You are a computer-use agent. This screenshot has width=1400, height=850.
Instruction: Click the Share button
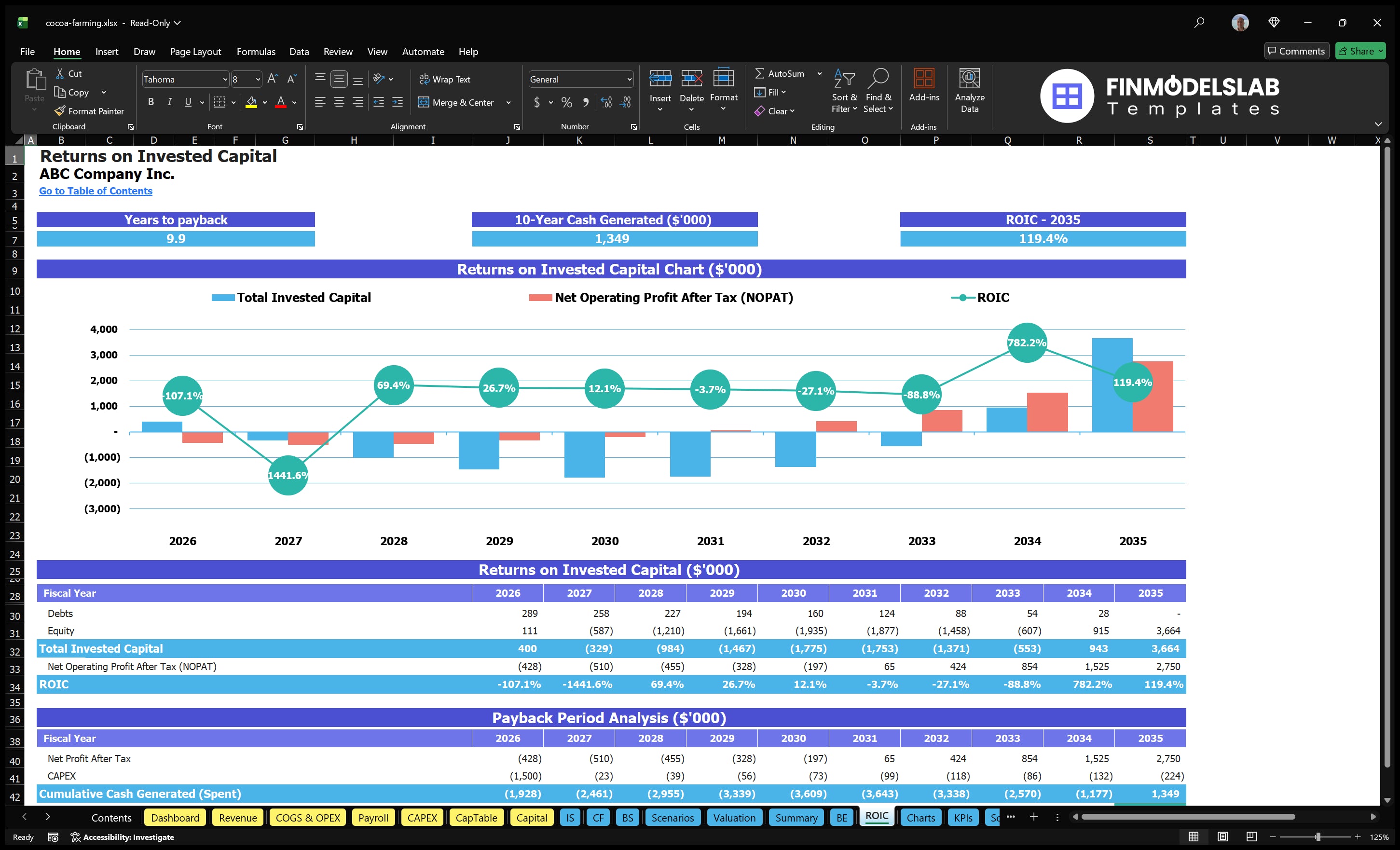pos(1359,51)
